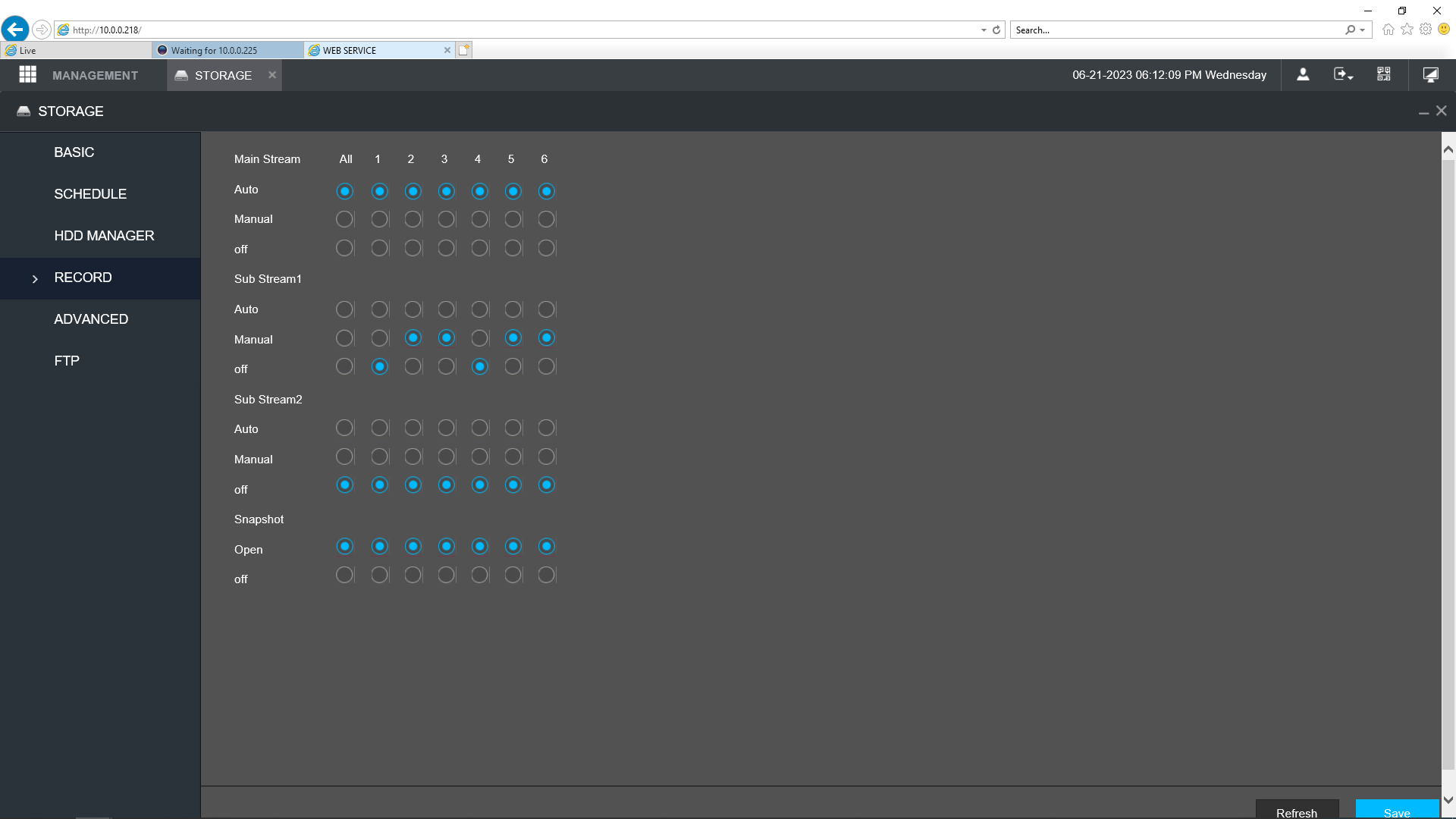Open a new browser tab
This screenshot has width=1456, height=819.
tap(464, 50)
